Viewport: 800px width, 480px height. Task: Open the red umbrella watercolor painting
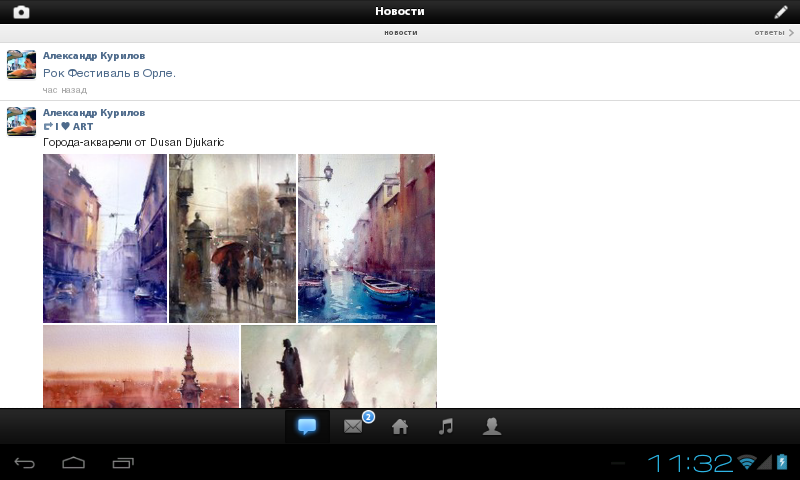tap(232, 238)
